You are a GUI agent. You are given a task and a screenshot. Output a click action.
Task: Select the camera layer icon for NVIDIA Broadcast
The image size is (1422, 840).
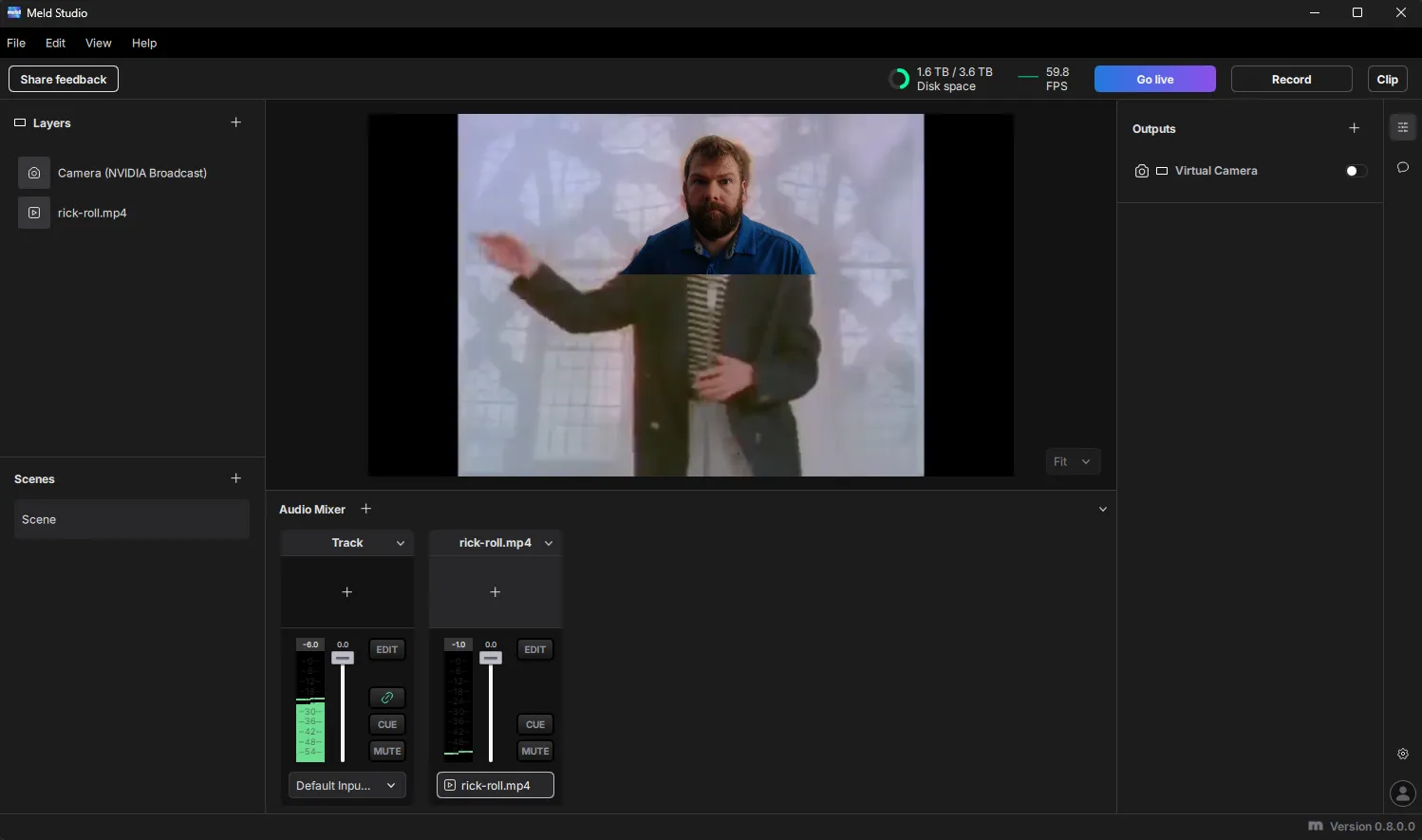click(34, 173)
